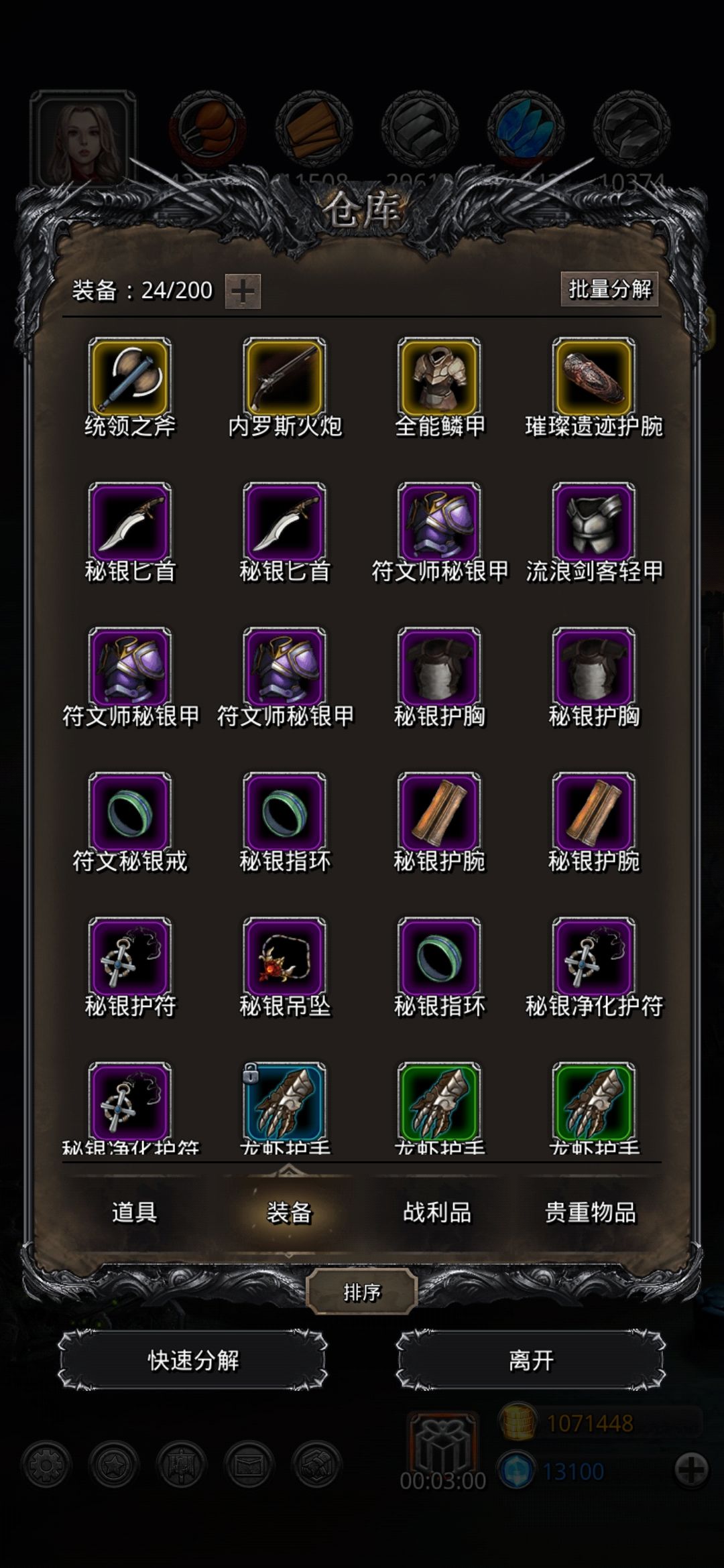The image size is (724, 1568).
Task: Select the locked blue 龙虾护手 gauntlet
Action: coord(284,1103)
